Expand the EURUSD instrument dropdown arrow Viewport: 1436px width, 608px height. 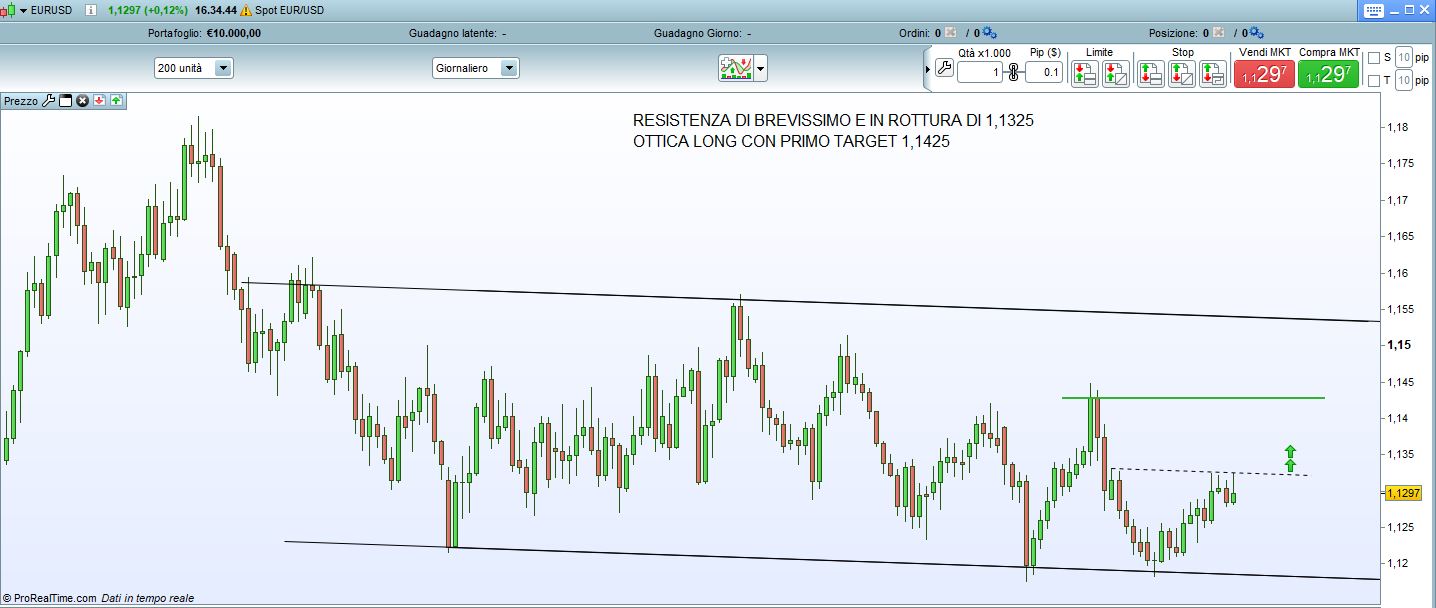click(24, 10)
